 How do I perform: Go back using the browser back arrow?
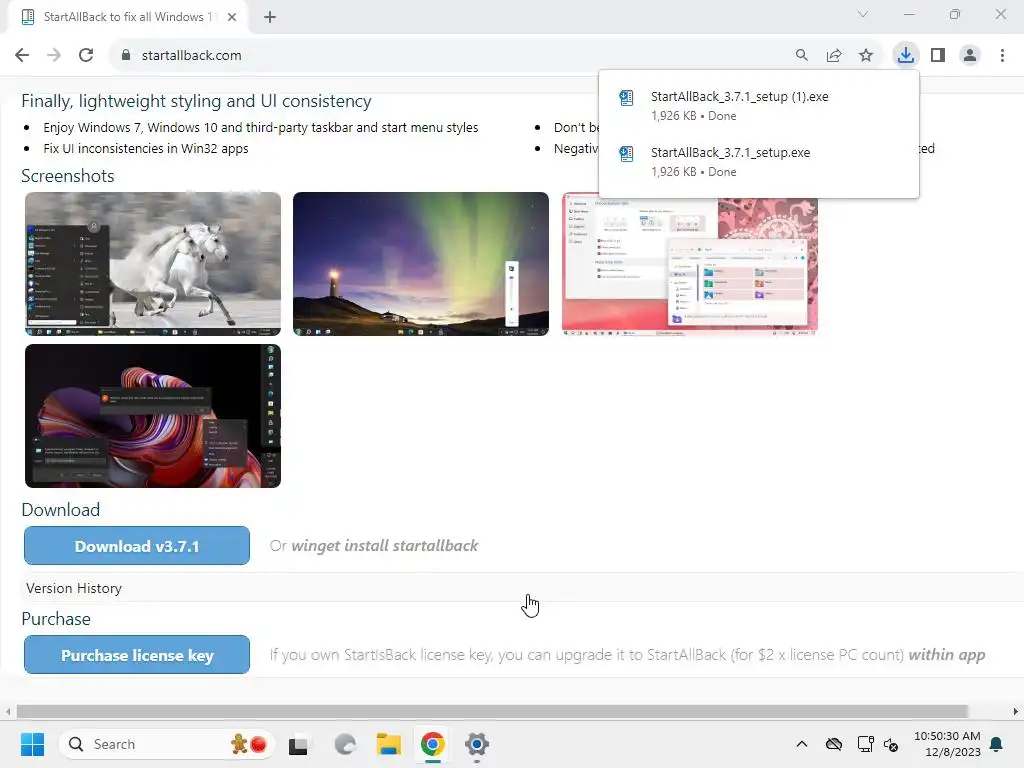pyautogui.click(x=22, y=56)
